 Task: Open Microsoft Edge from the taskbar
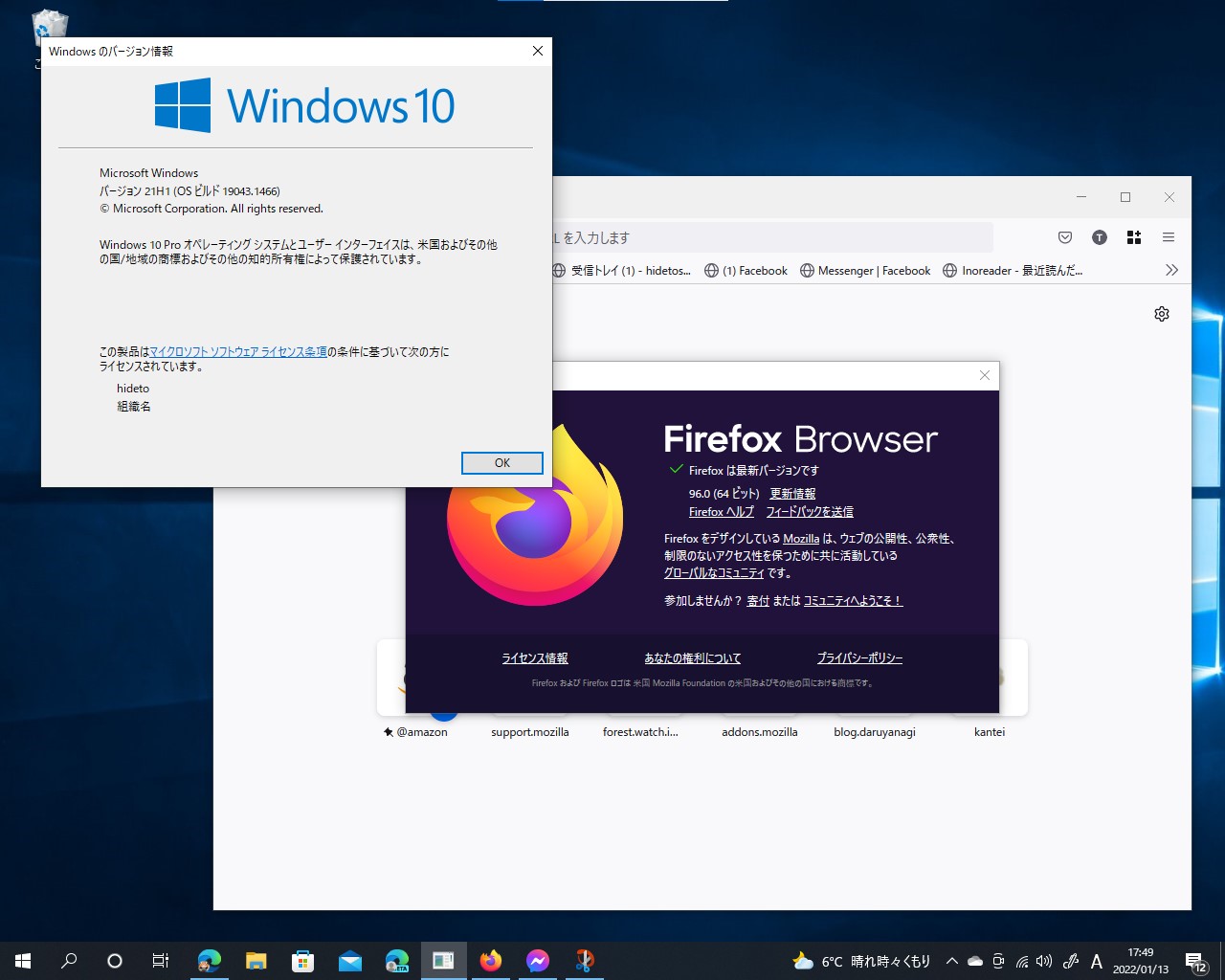tap(209, 960)
